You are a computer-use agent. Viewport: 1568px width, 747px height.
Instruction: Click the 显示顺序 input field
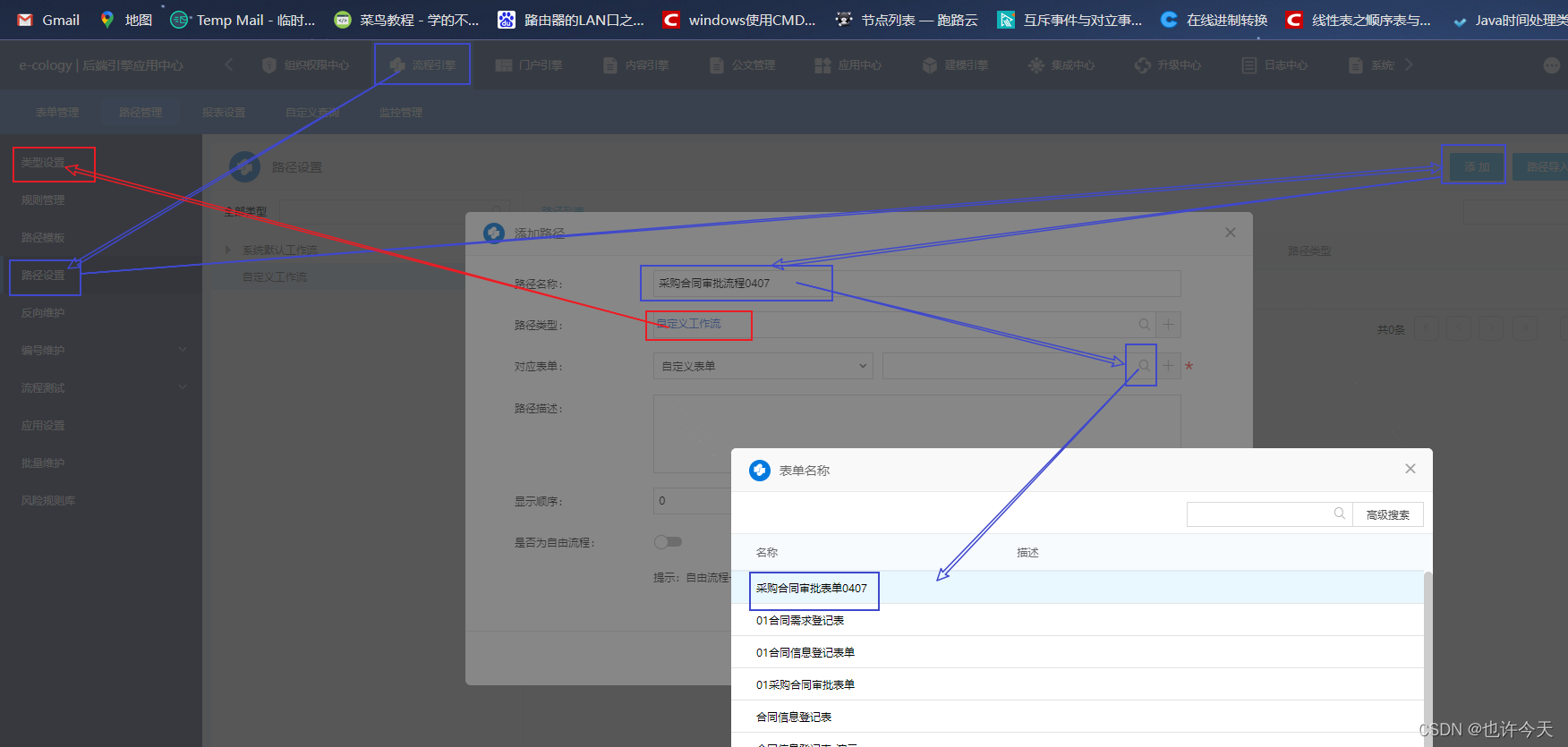pos(692,501)
